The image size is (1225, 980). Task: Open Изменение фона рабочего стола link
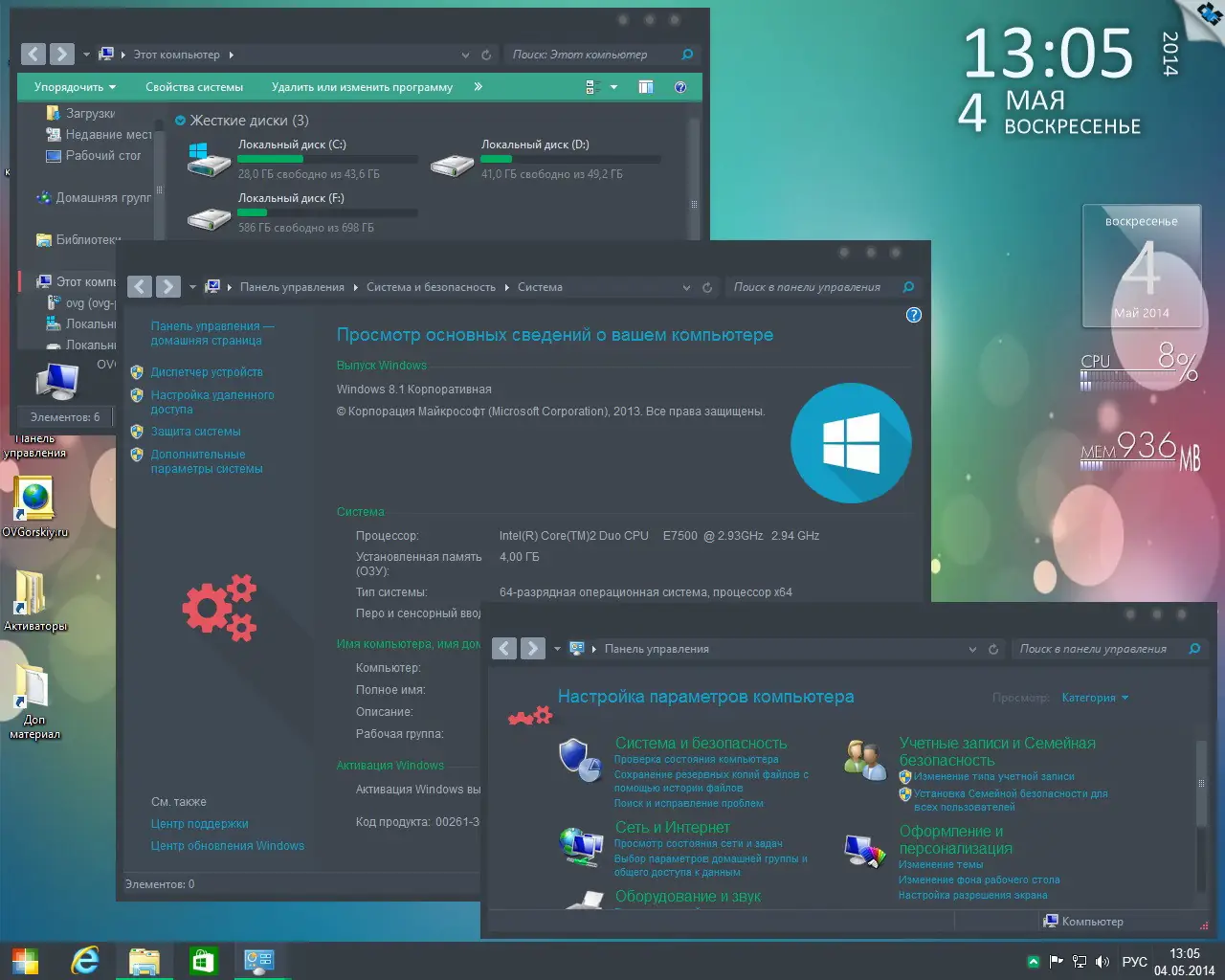tap(979, 880)
